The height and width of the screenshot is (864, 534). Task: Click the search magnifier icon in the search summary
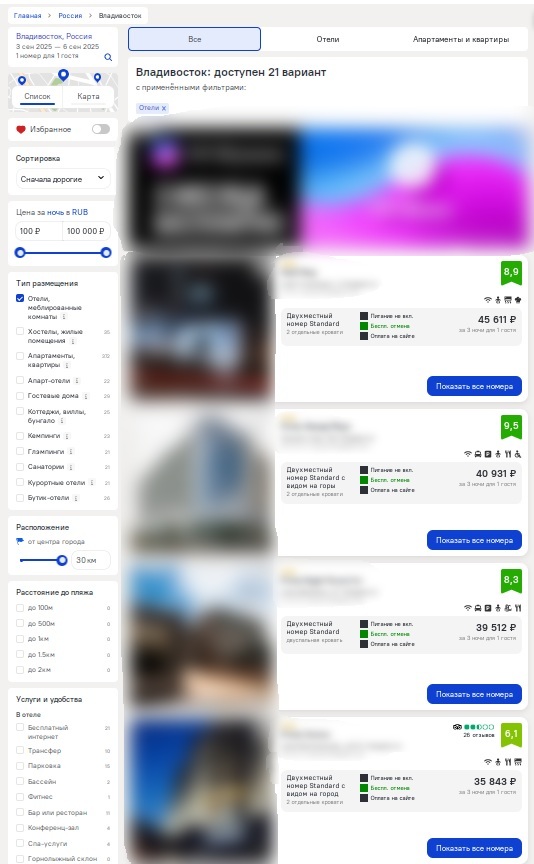tap(108, 57)
